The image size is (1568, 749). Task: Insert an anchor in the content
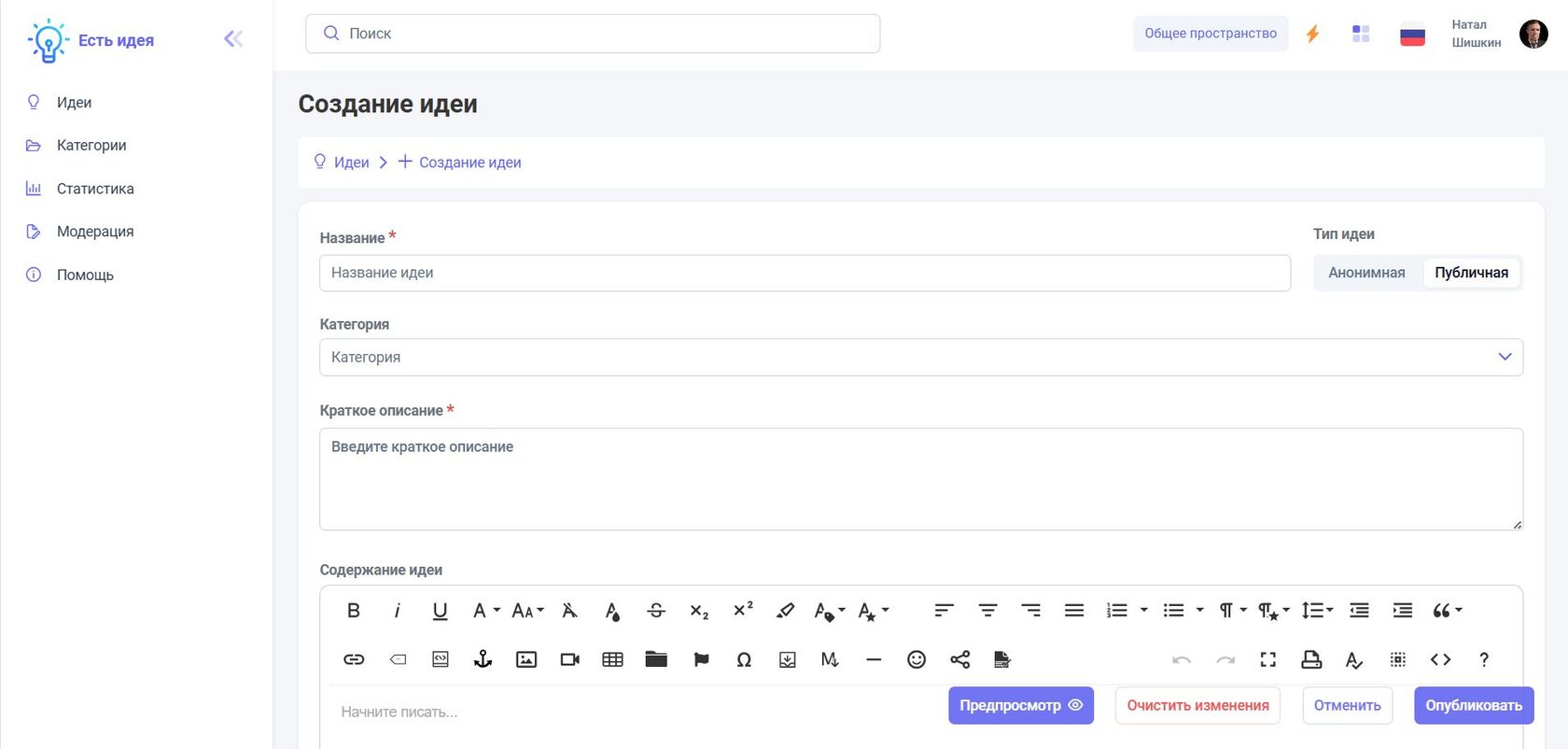[x=483, y=659]
